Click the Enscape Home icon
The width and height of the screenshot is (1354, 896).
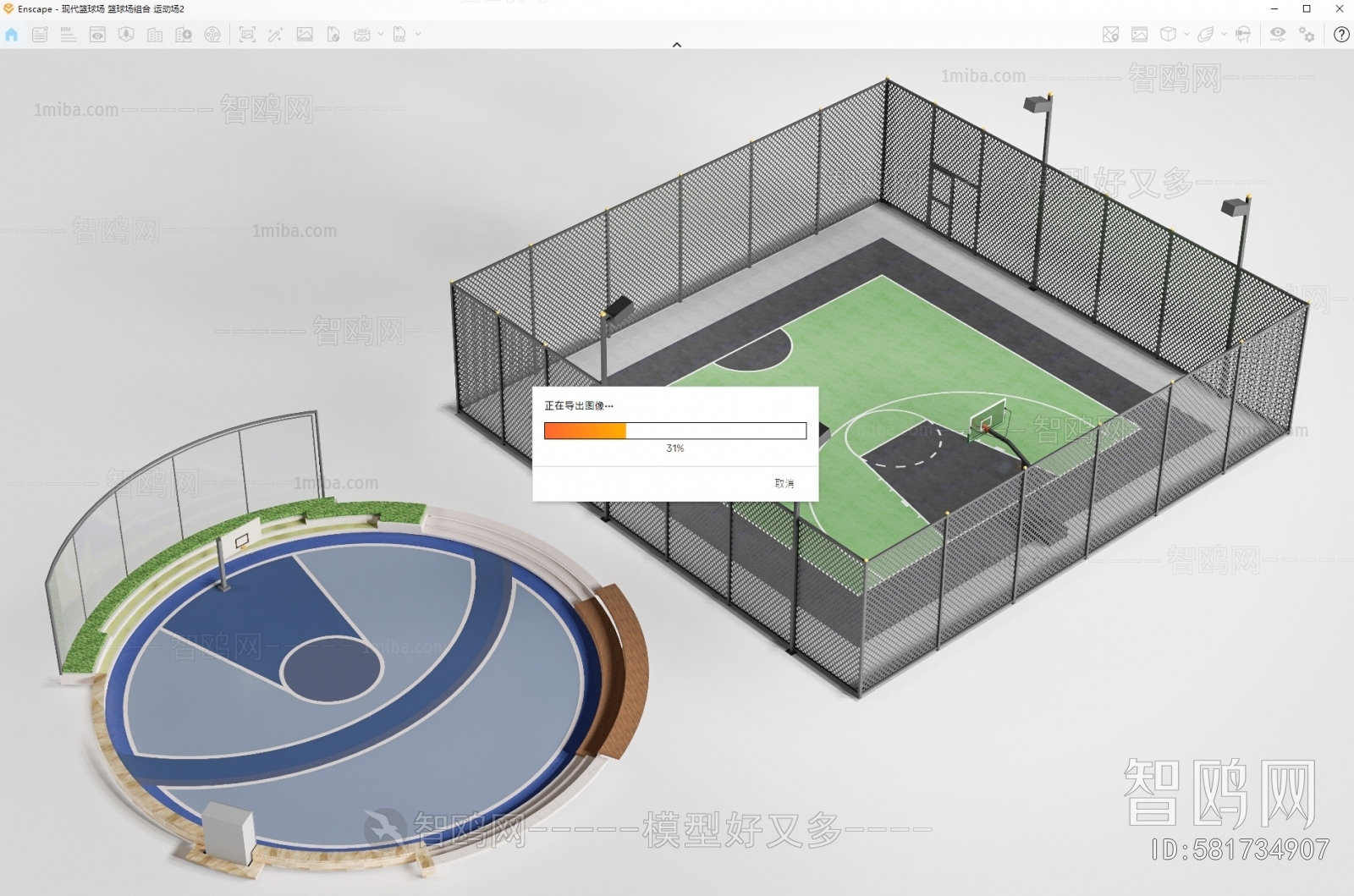click(12, 35)
